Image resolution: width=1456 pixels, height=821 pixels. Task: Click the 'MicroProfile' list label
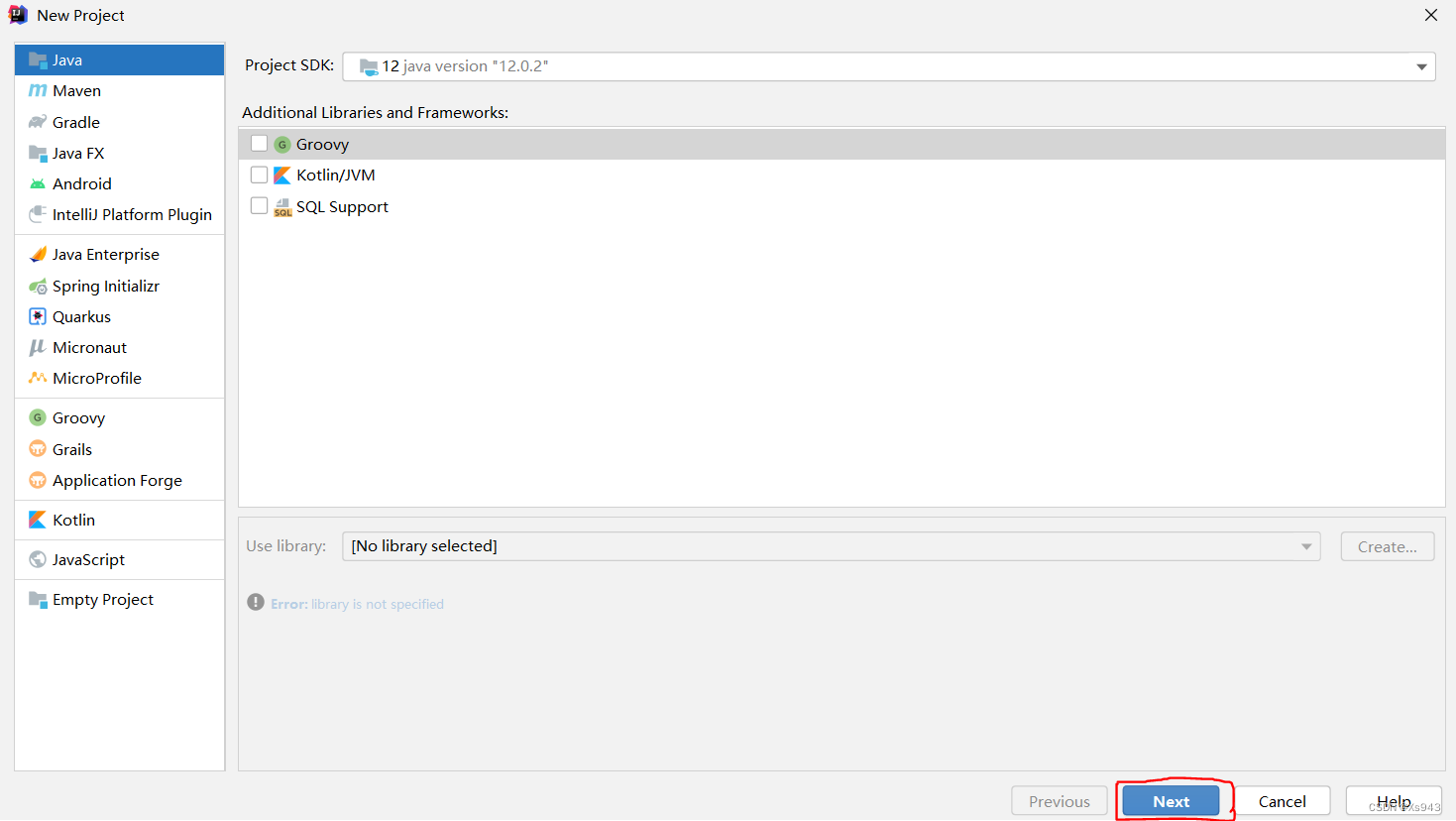[97, 378]
